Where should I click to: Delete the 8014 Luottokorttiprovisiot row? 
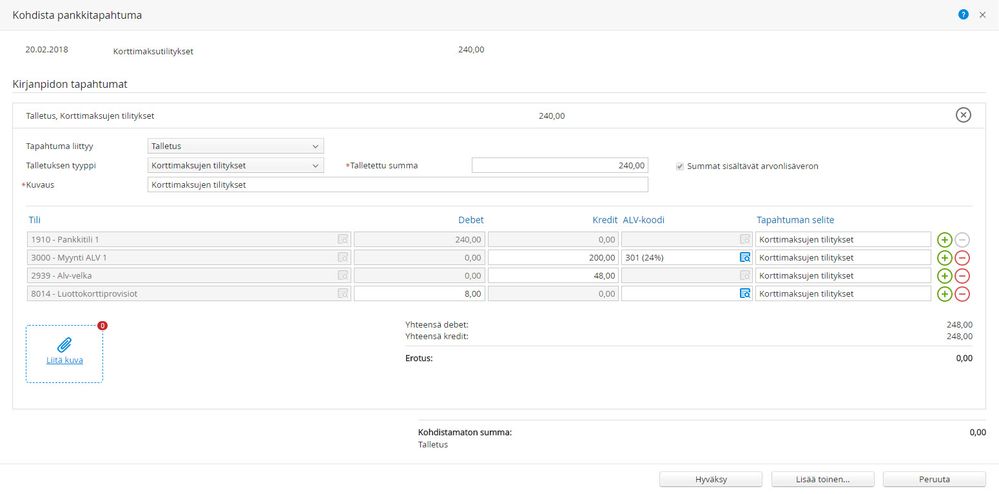pyautogui.click(x=963, y=294)
